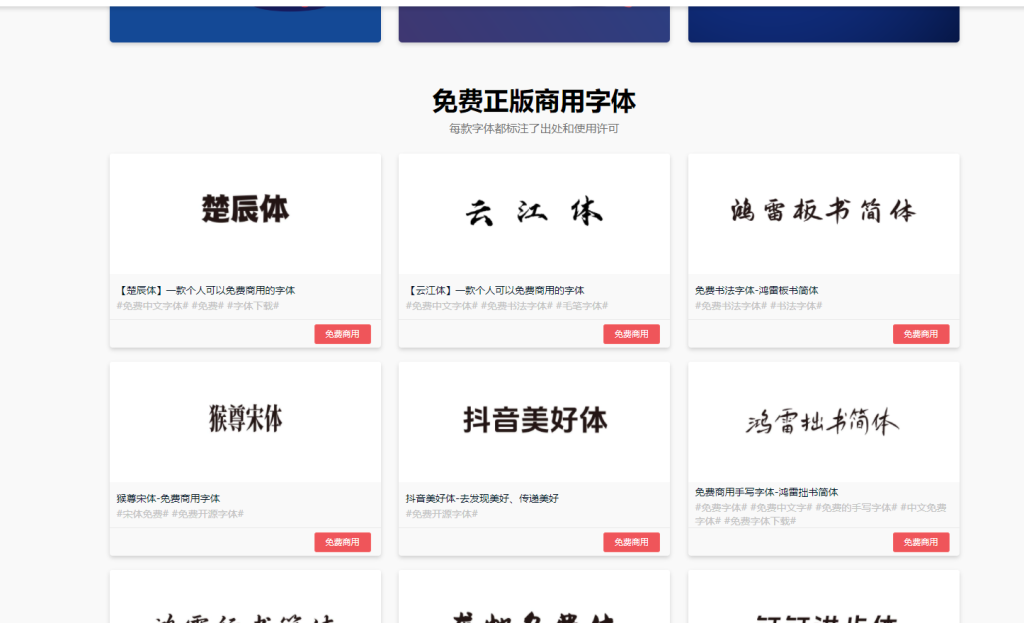Screen dimensions: 1024x623
Task: Select the #毛笔字体# tag under 云江体
Action: [582, 306]
